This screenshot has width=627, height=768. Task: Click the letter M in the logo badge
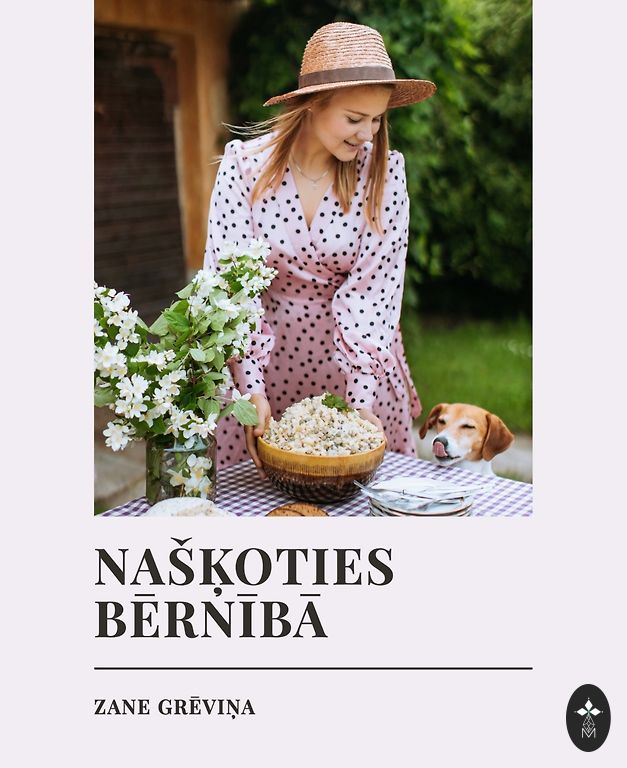588,733
